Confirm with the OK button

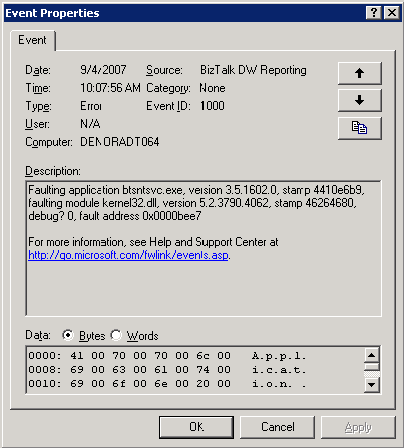click(x=196, y=427)
